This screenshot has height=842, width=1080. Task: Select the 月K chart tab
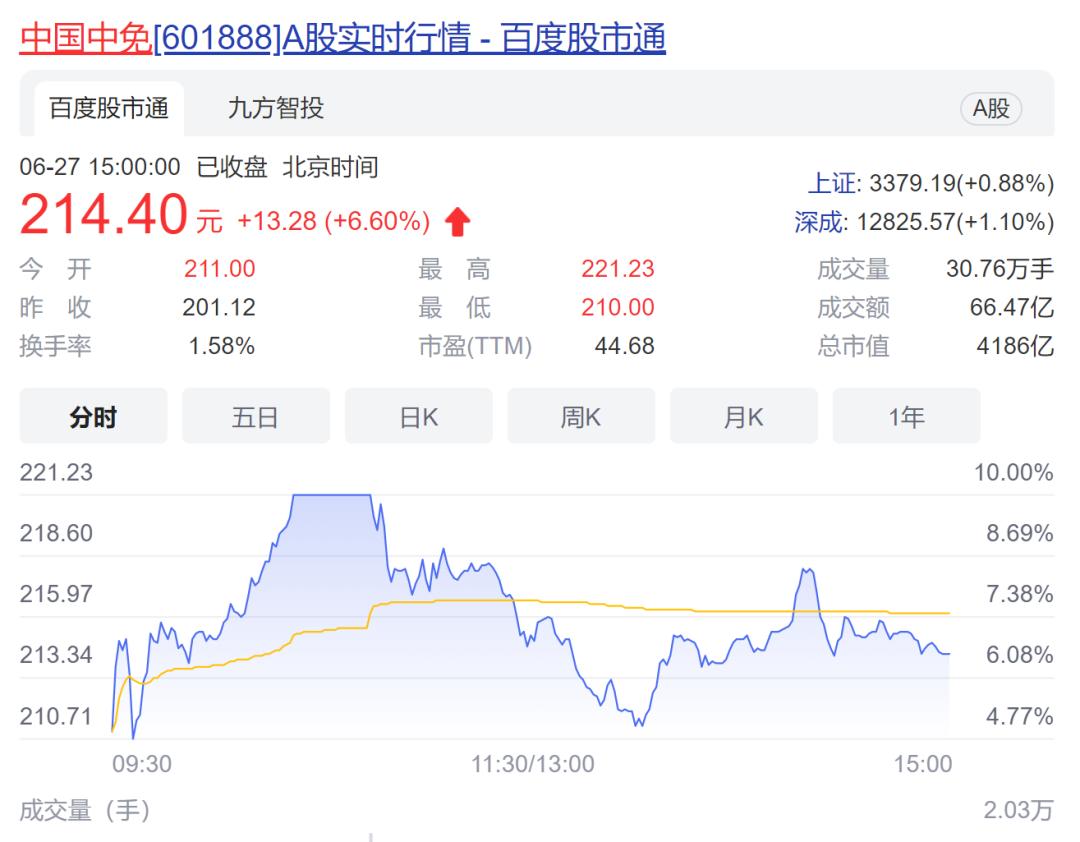(x=743, y=416)
